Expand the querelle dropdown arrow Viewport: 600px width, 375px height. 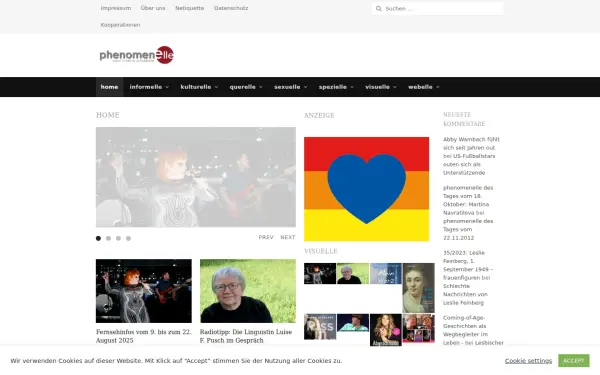coord(261,87)
